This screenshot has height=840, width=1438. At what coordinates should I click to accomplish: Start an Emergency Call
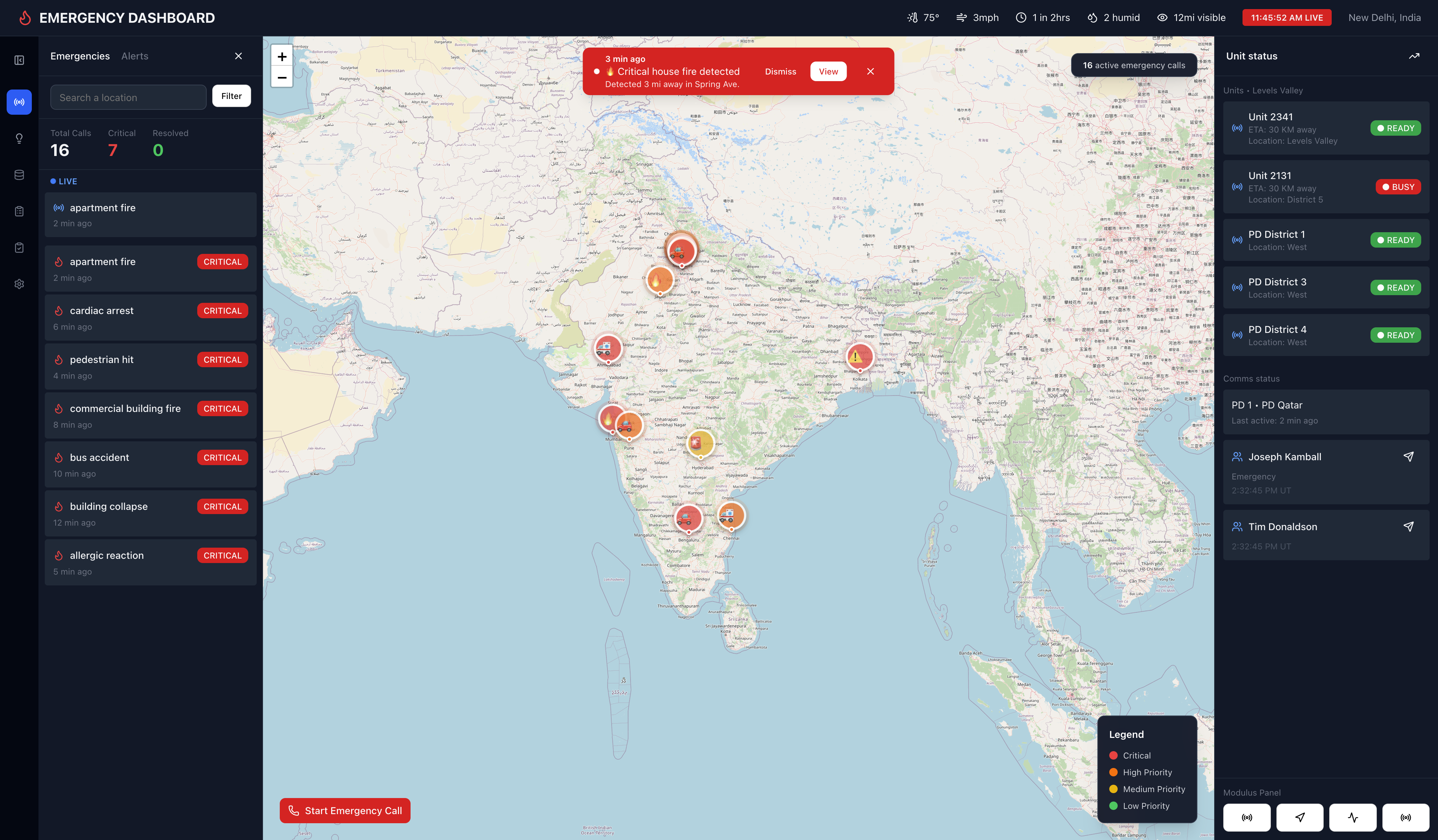coord(345,810)
